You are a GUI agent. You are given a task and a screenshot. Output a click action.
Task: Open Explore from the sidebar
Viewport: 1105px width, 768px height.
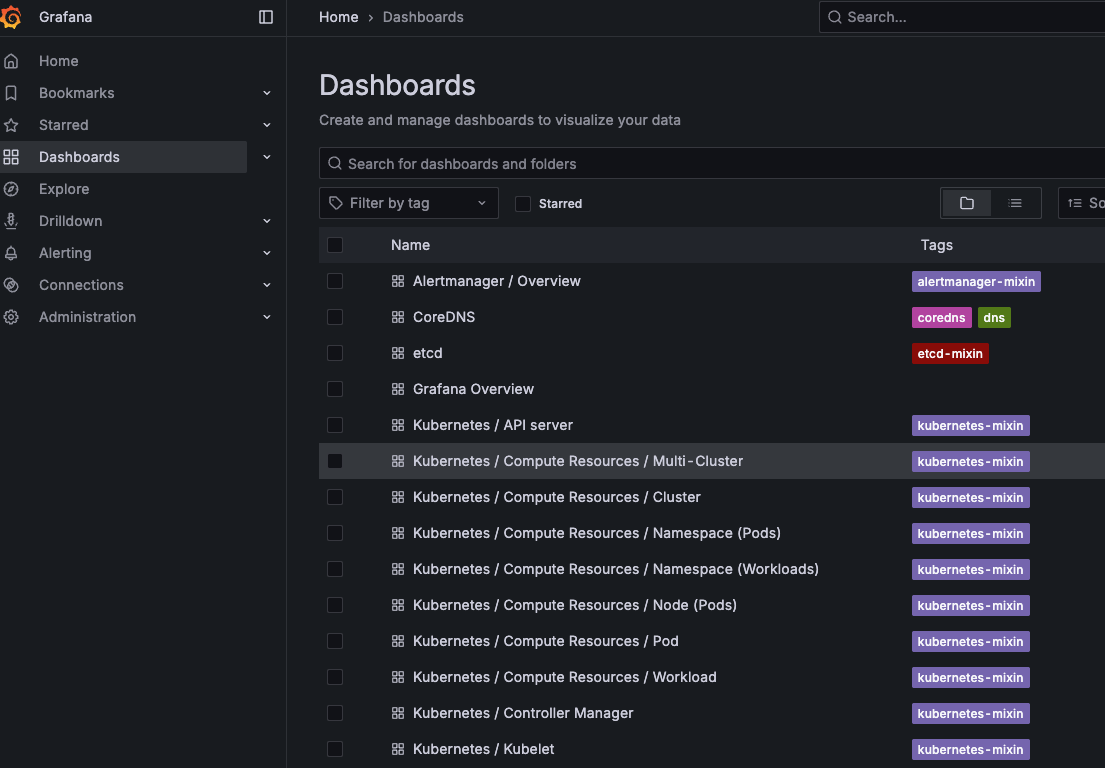pos(64,189)
